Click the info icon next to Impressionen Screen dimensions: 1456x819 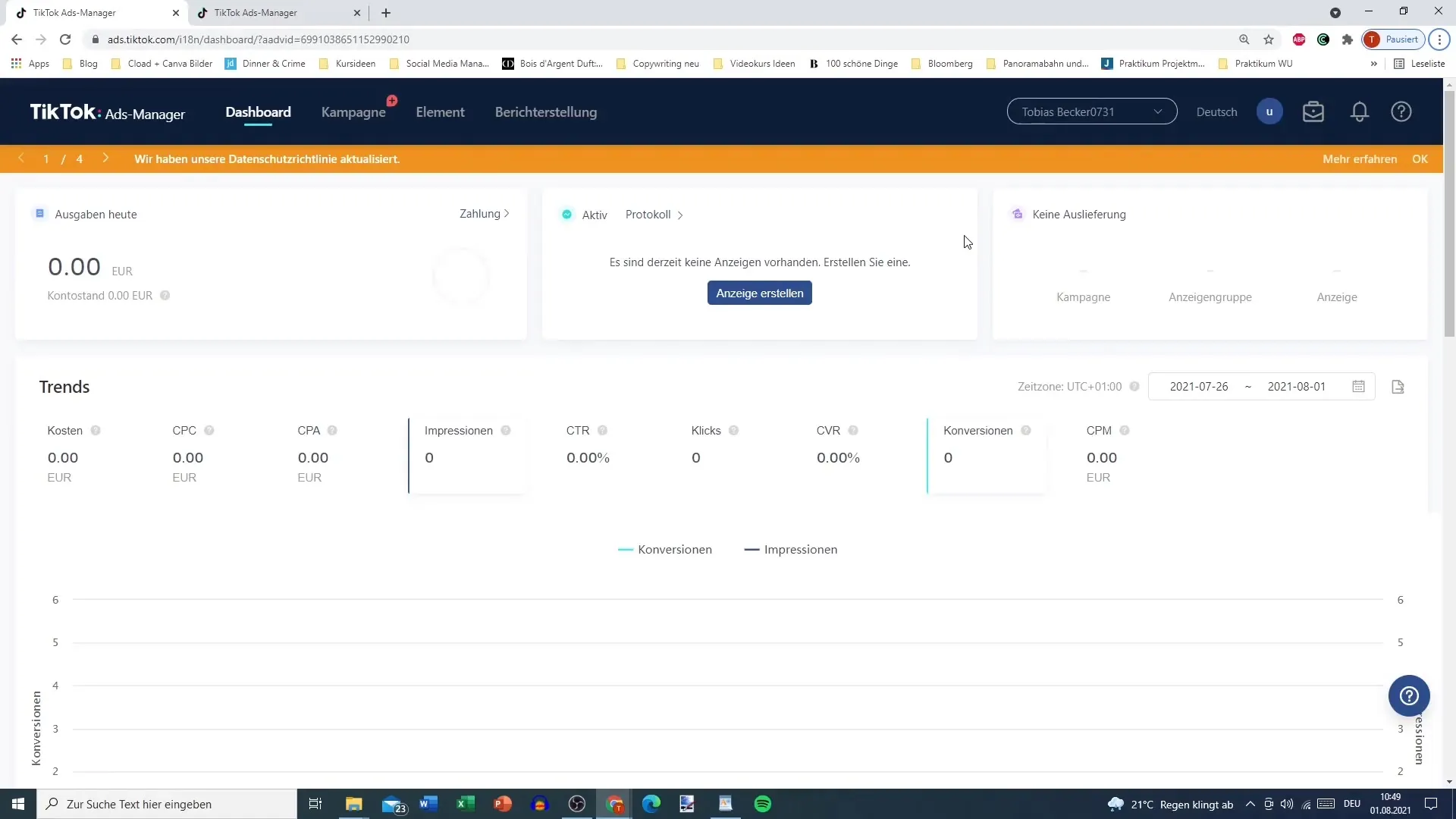click(x=506, y=431)
